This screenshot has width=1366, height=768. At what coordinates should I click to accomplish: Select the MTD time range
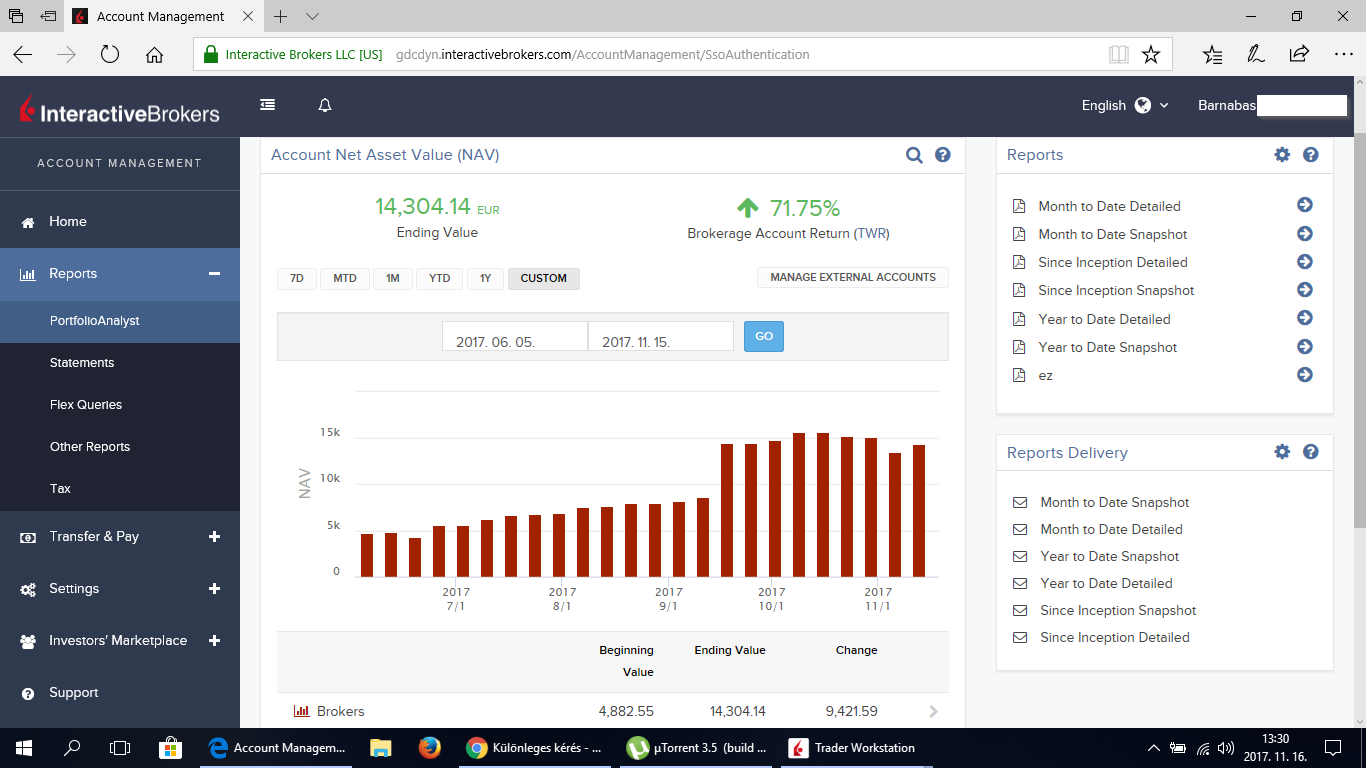point(345,278)
